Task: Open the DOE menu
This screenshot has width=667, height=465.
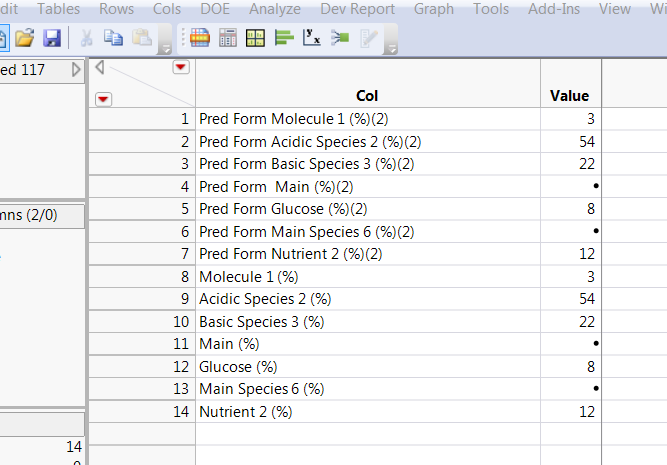Action: click(215, 9)
